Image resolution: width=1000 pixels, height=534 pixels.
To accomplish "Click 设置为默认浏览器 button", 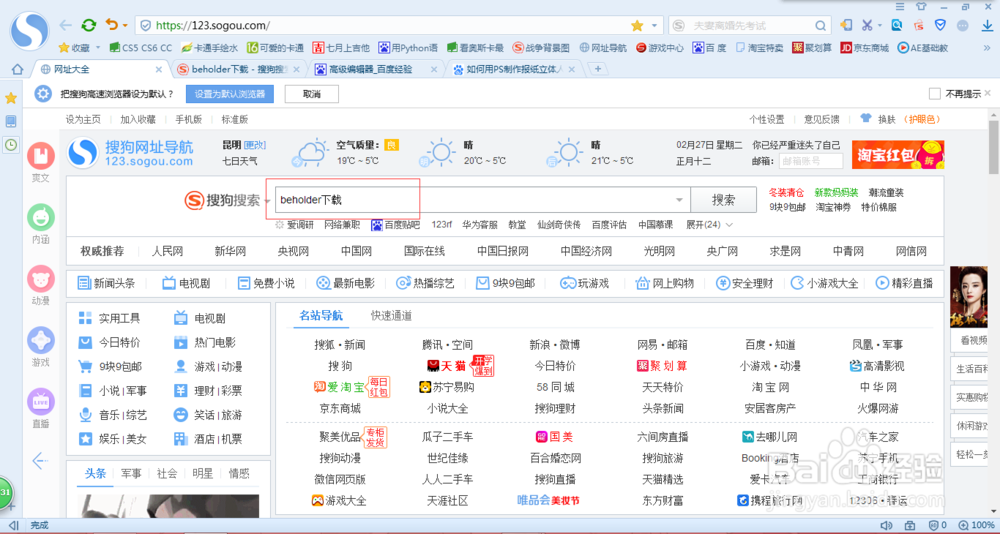I will (230, 94).
